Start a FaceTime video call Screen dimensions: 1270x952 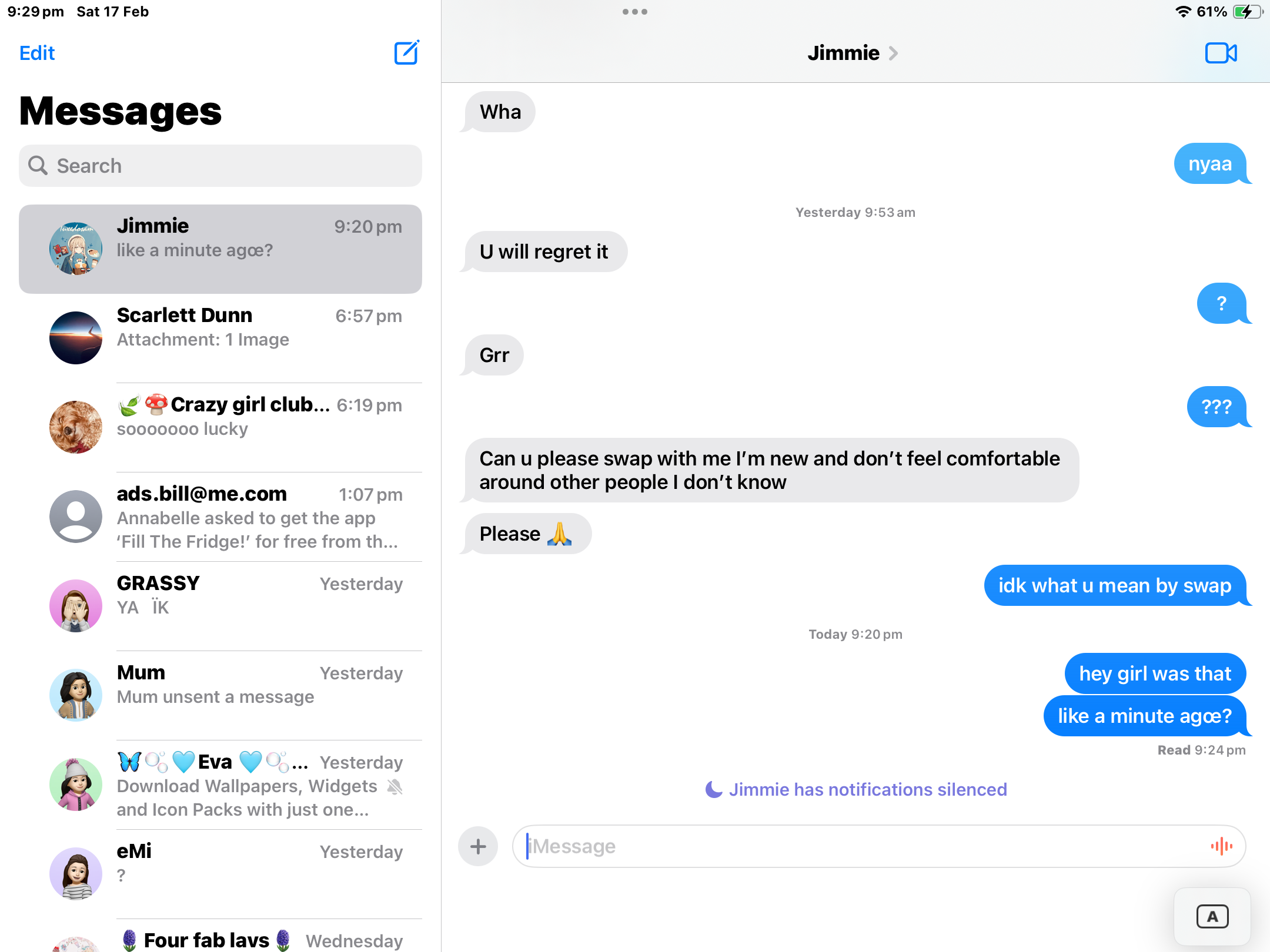pos(1221,53)
